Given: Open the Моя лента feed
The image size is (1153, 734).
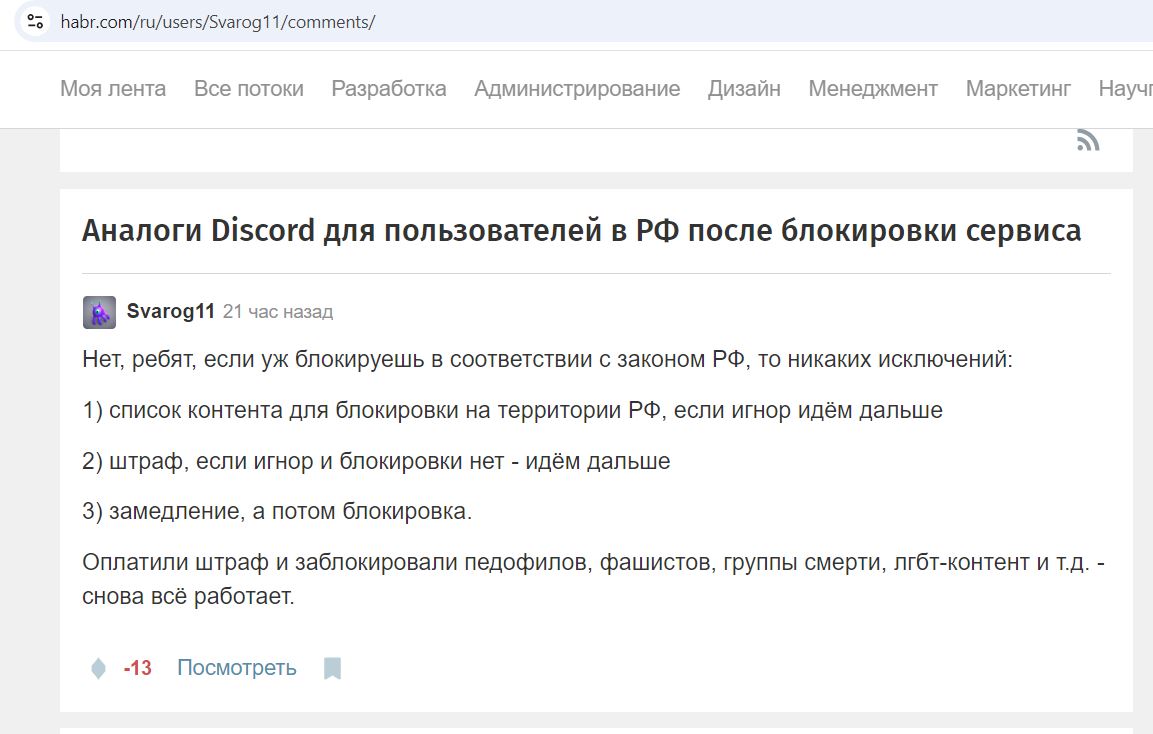Looking at the screenshot, I should pos(113,89).
